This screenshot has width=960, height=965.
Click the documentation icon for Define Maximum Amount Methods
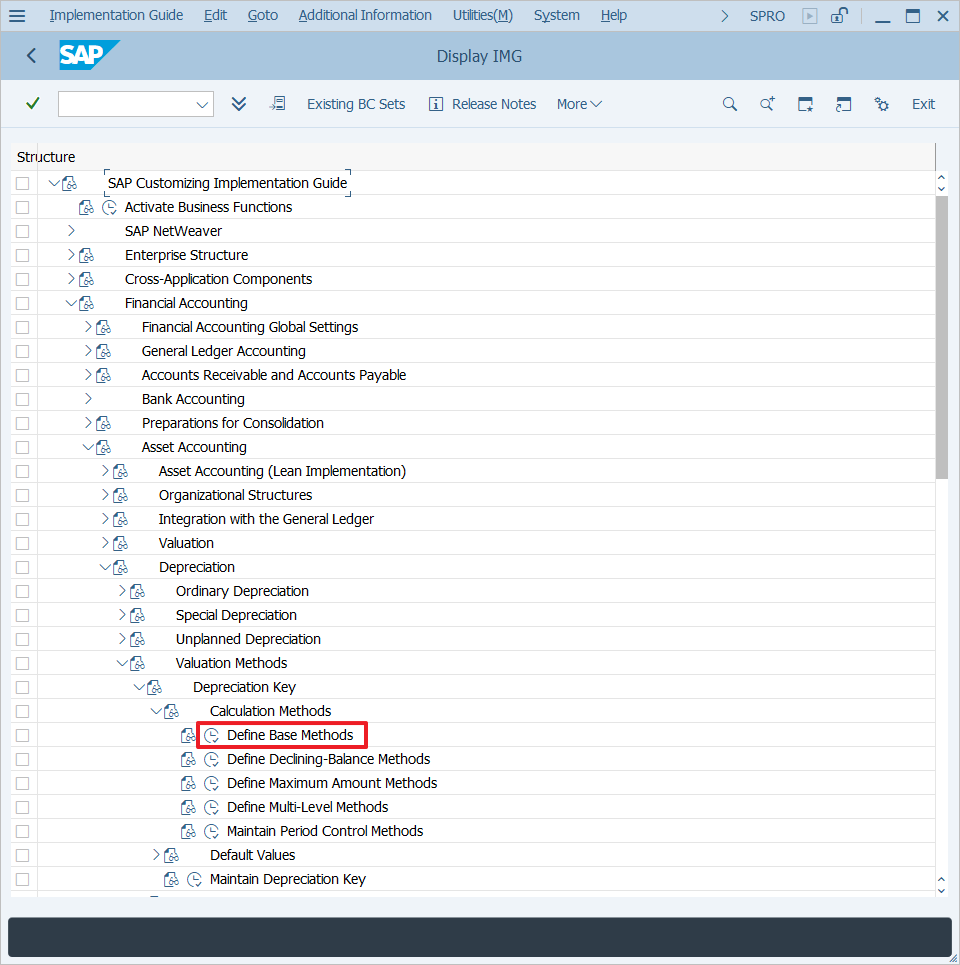click(188, 783)
